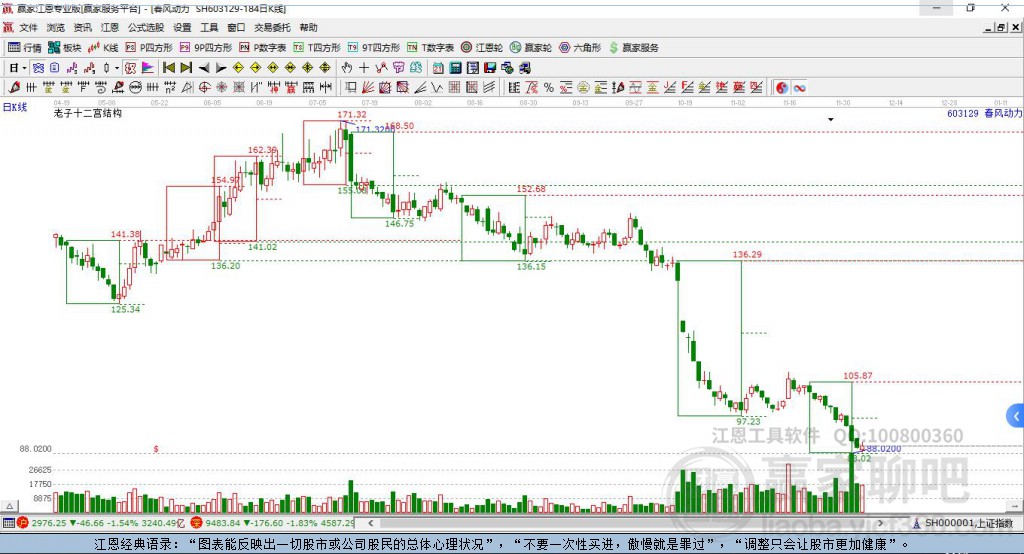Viewport: 1024px width, 554px height.
Task: Select the polyline trend drawing tool
Action: click(x=381, y=68)
